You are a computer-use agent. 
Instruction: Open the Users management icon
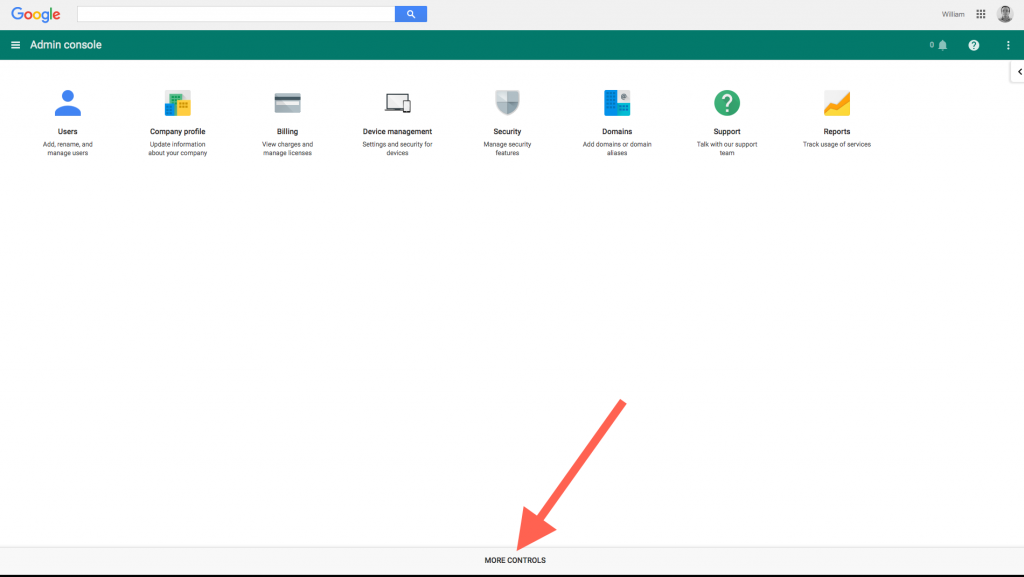tap(67, 103)
